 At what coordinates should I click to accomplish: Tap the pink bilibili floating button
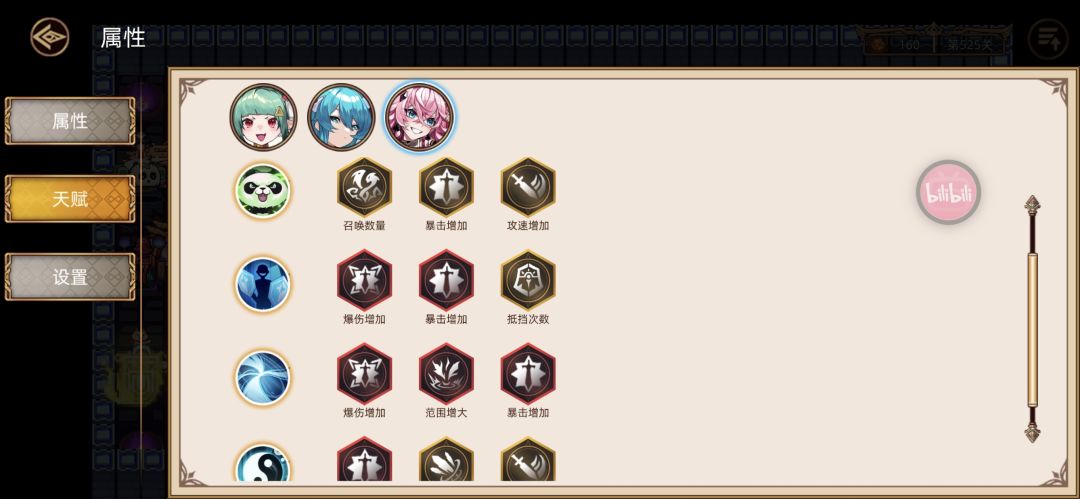948,192
